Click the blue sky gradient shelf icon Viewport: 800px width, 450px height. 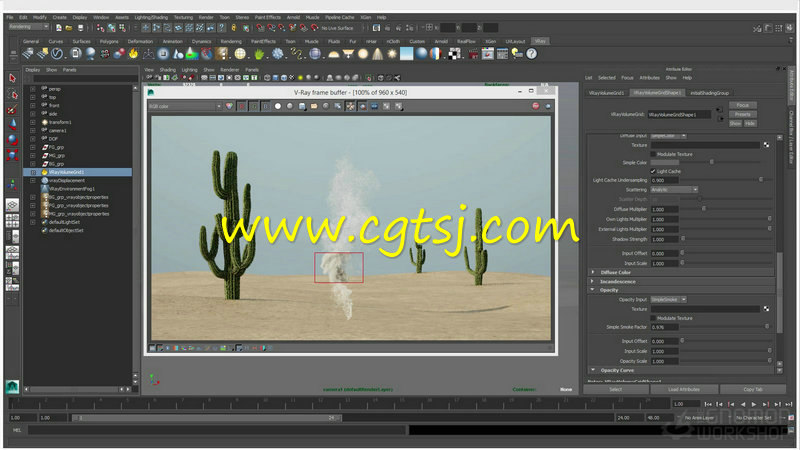pos(407,54)
